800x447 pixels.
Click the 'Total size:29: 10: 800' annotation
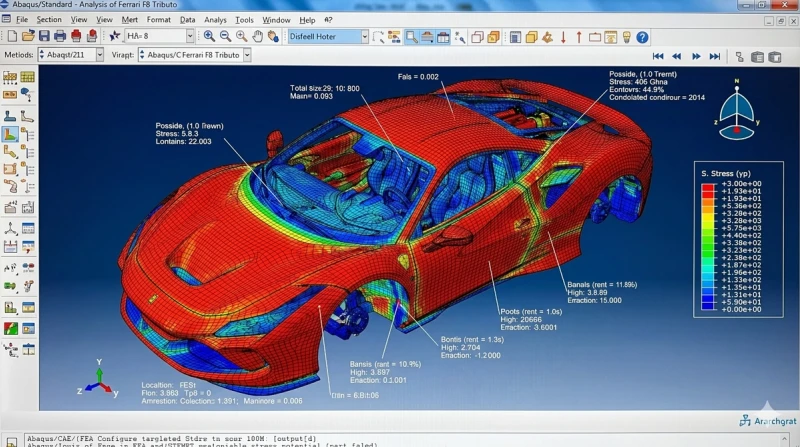(x=324, y=88)
